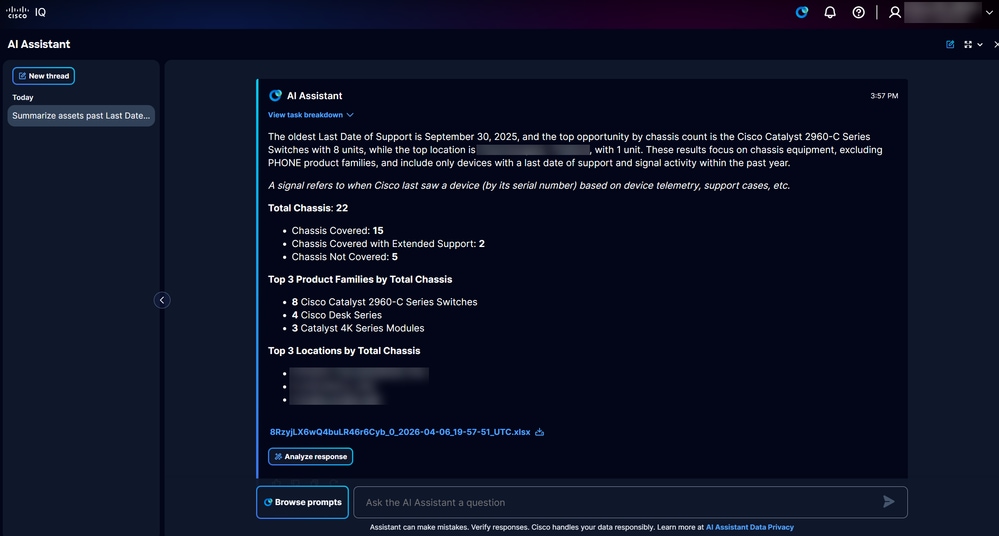Open the notifications bell
Screen dimensions: 999x536
830,12
